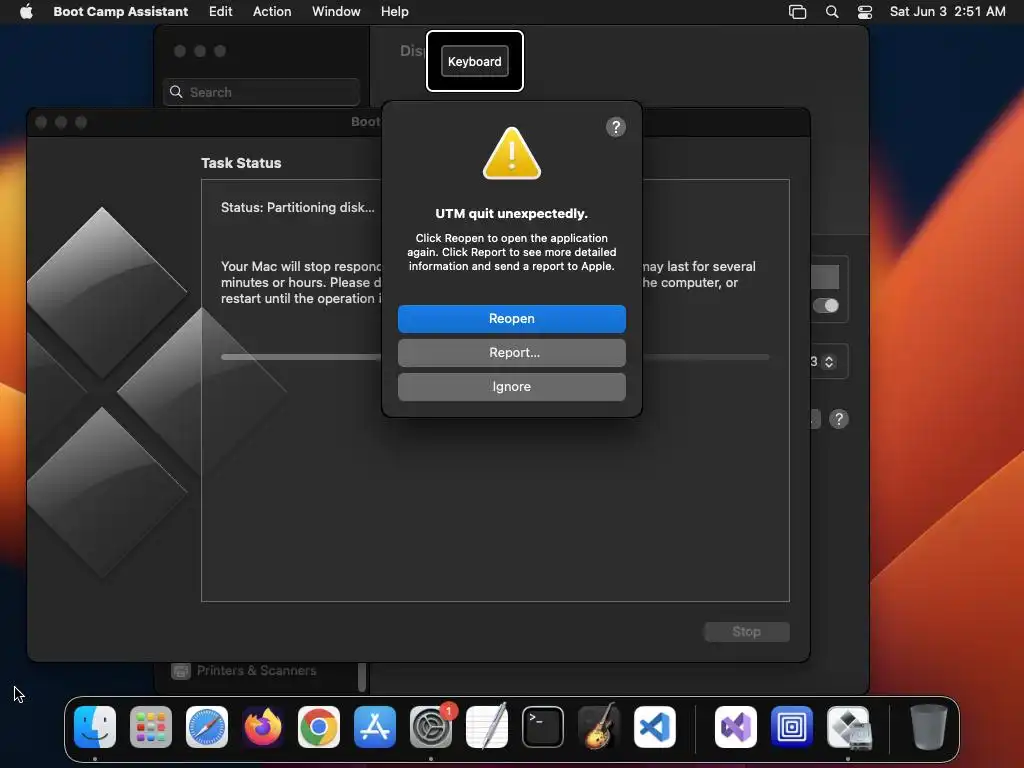
Task: Click the magnifier icon in the Search field
Action: [x=176, y=92]
